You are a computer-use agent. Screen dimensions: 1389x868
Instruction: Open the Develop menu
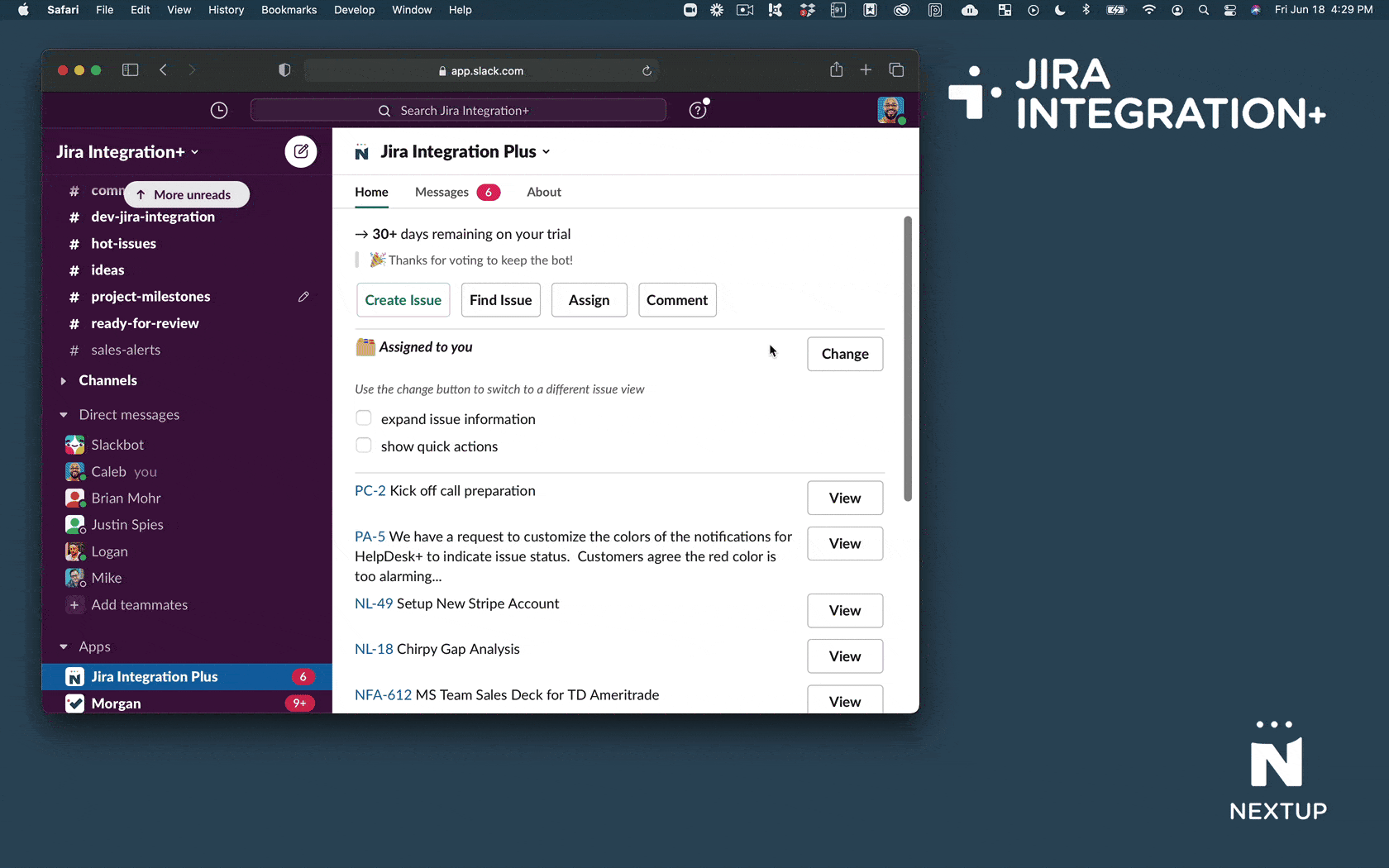pos(354,10)
